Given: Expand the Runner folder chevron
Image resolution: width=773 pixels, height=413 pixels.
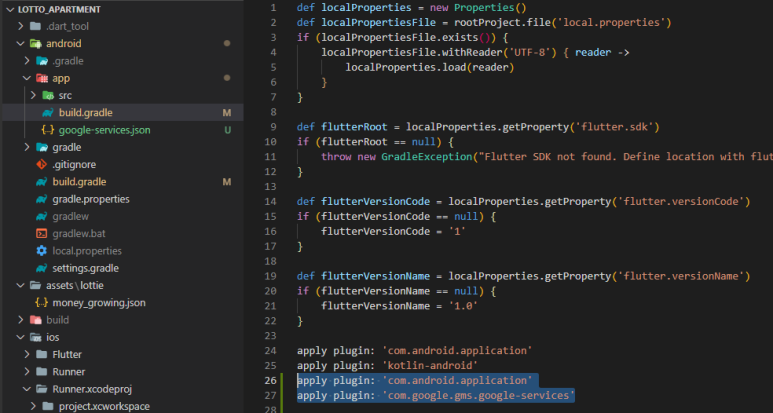Looking at the screenshot, I should coord(27,372).
